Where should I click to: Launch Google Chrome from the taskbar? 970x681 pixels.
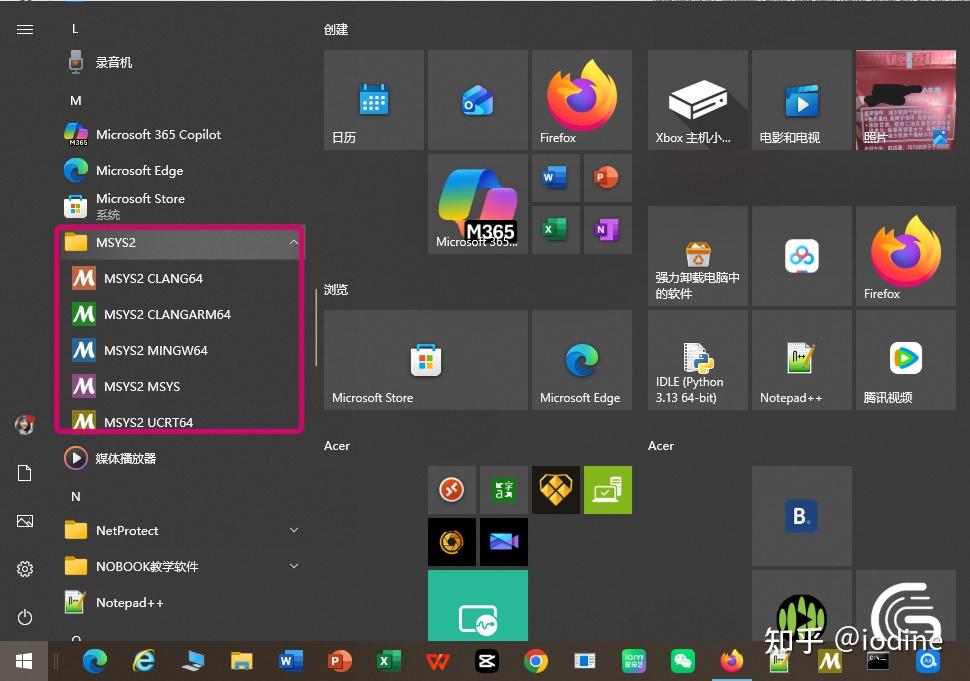[536, 661]
